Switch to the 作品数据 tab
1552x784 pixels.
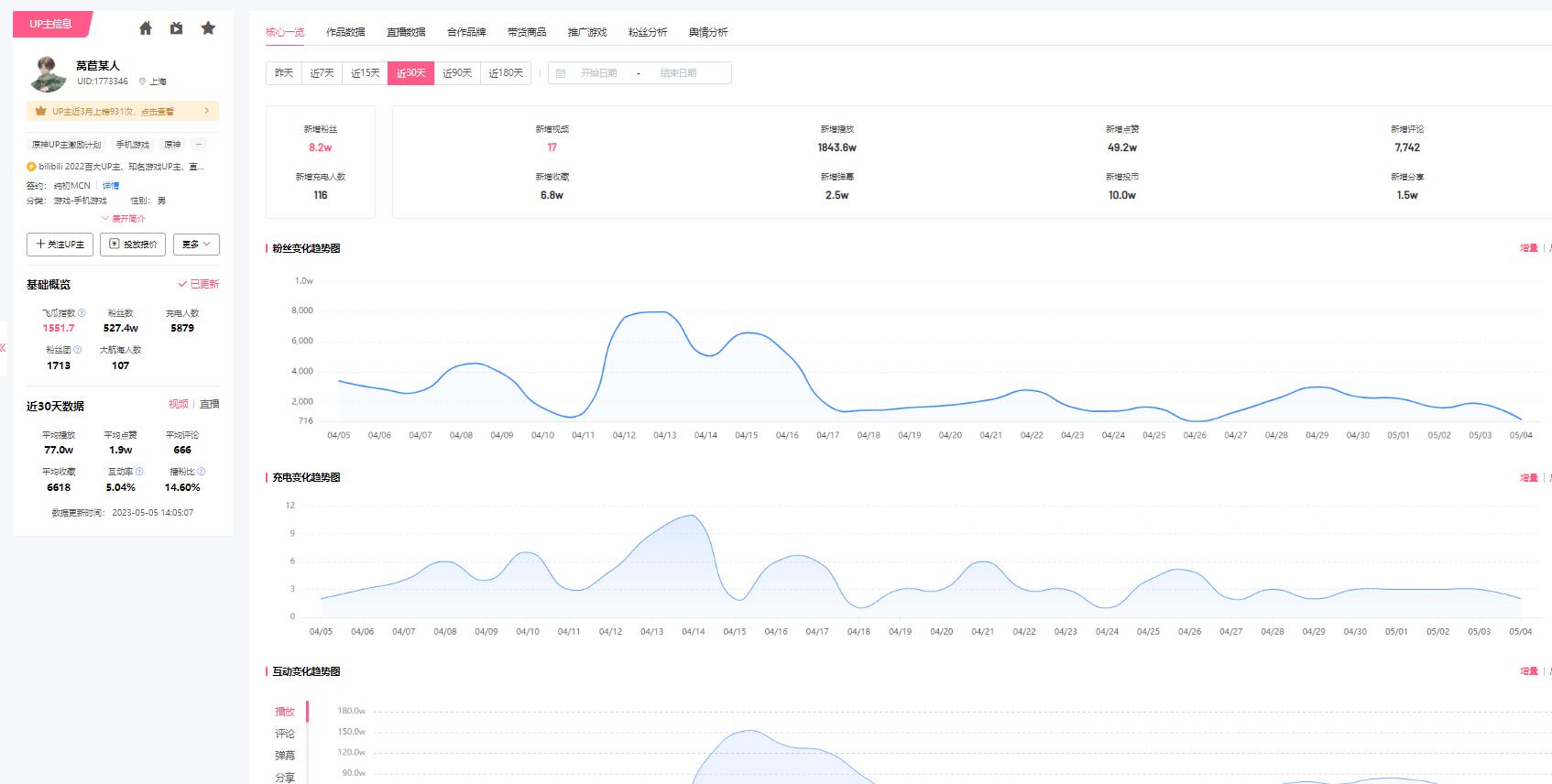(345, 32)
